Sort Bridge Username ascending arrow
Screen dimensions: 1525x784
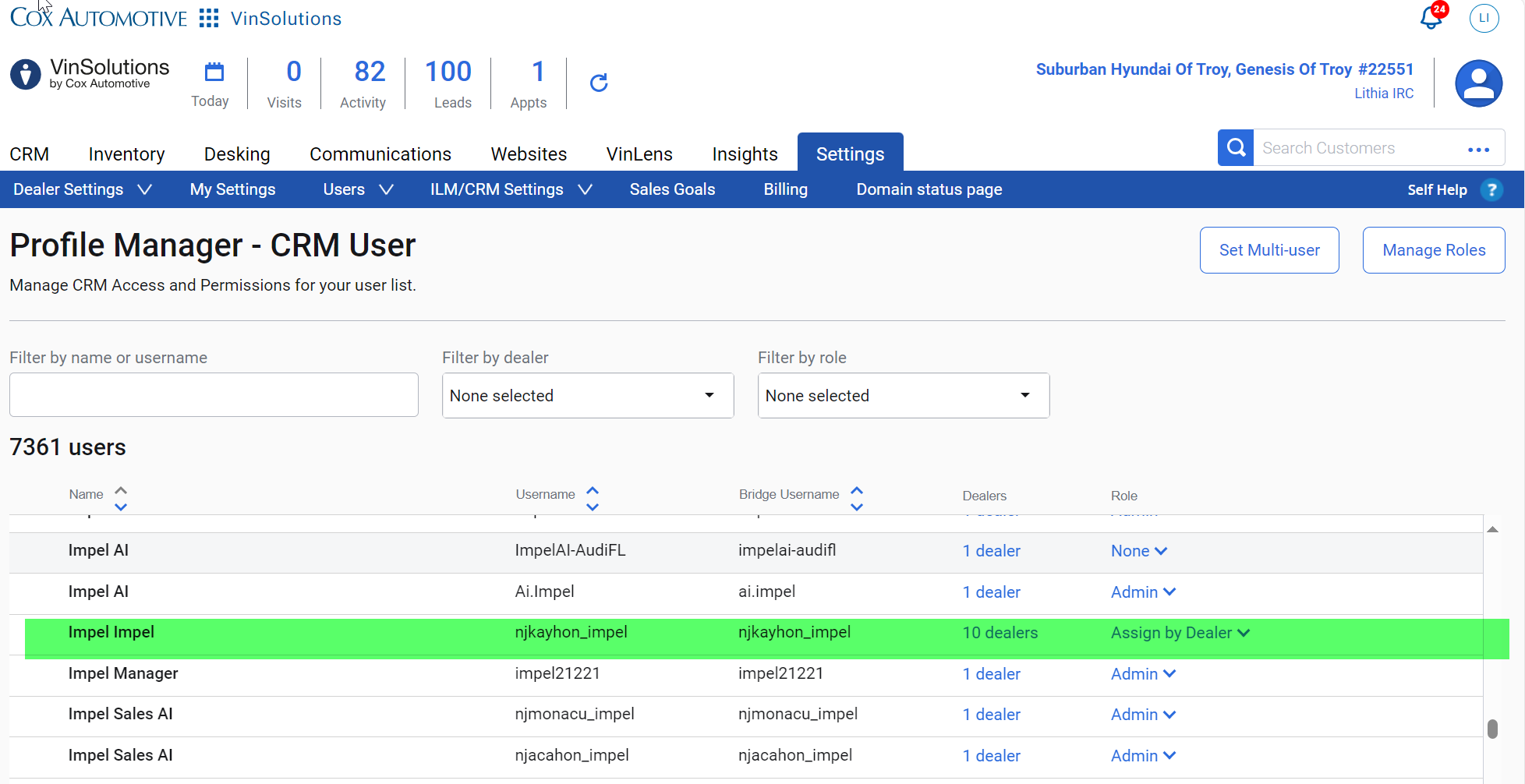pos(857,490)
